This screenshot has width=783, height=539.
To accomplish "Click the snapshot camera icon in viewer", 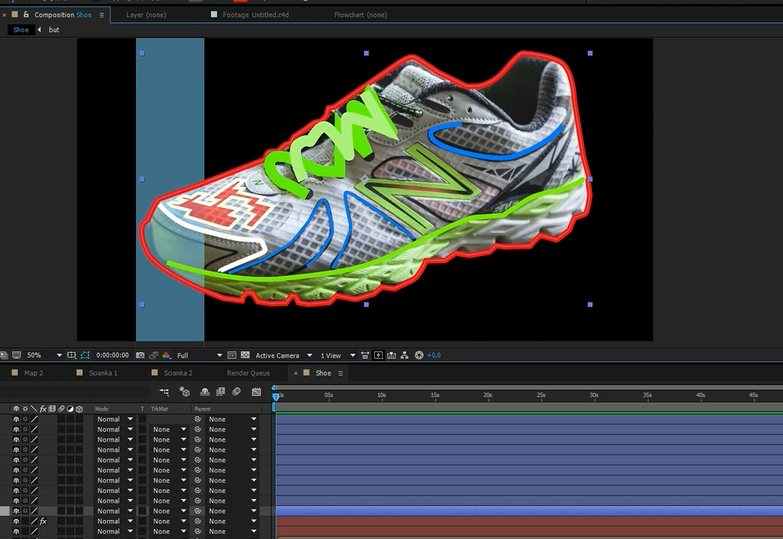I will point(139,355).
